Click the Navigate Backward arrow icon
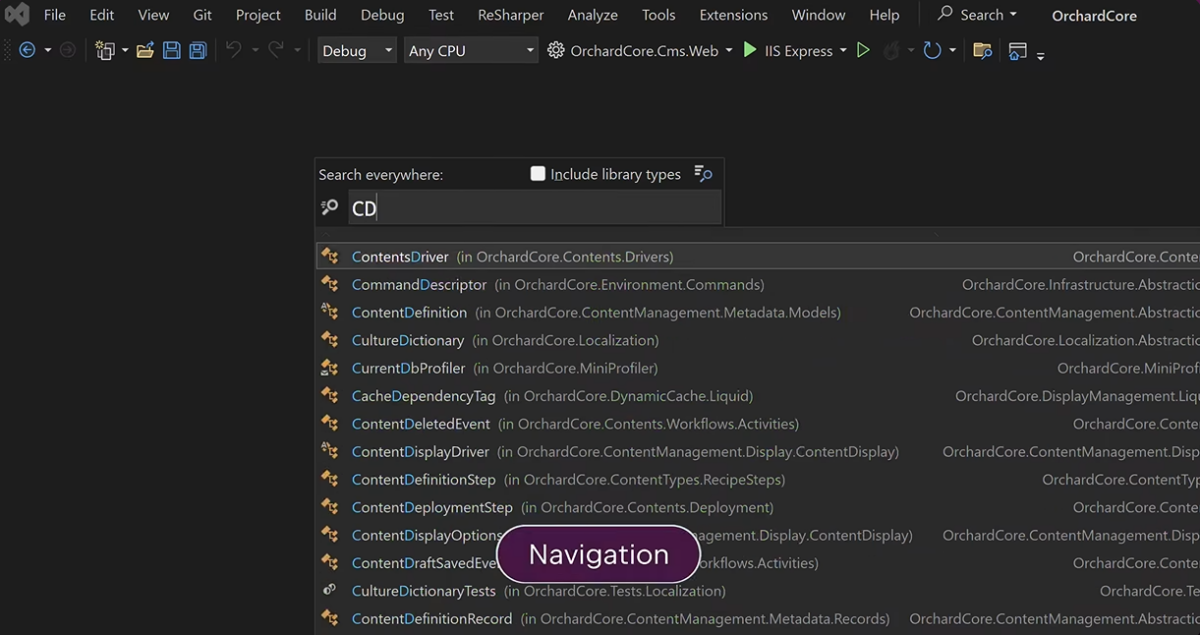1200x635 pixels. tap(27, 50)
